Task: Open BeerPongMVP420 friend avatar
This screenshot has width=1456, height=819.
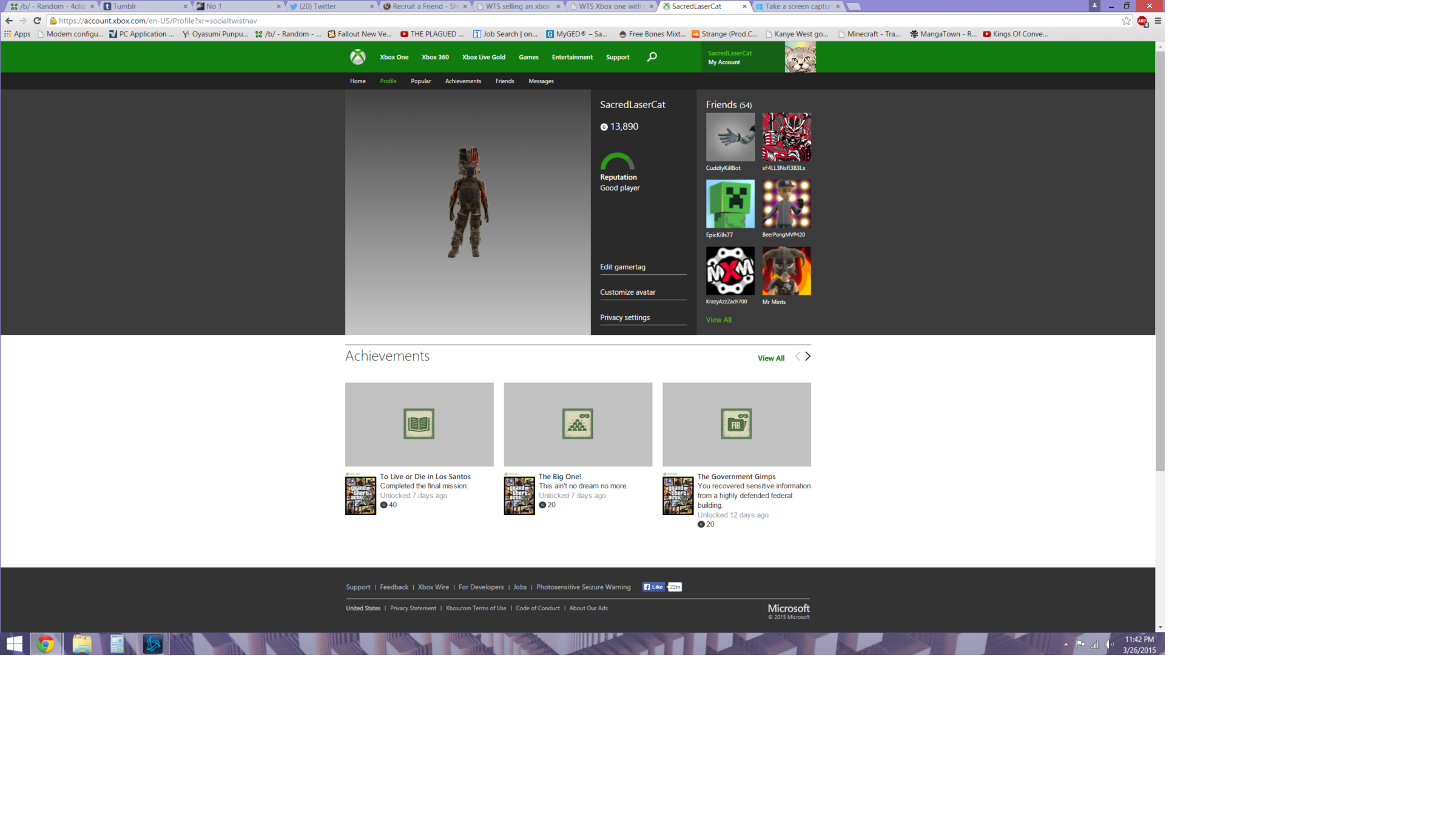Action: (786, 204)
